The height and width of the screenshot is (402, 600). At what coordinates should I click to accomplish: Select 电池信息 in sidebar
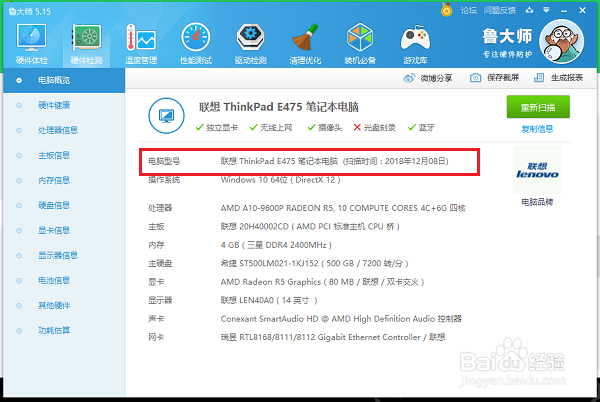point(64,280)
